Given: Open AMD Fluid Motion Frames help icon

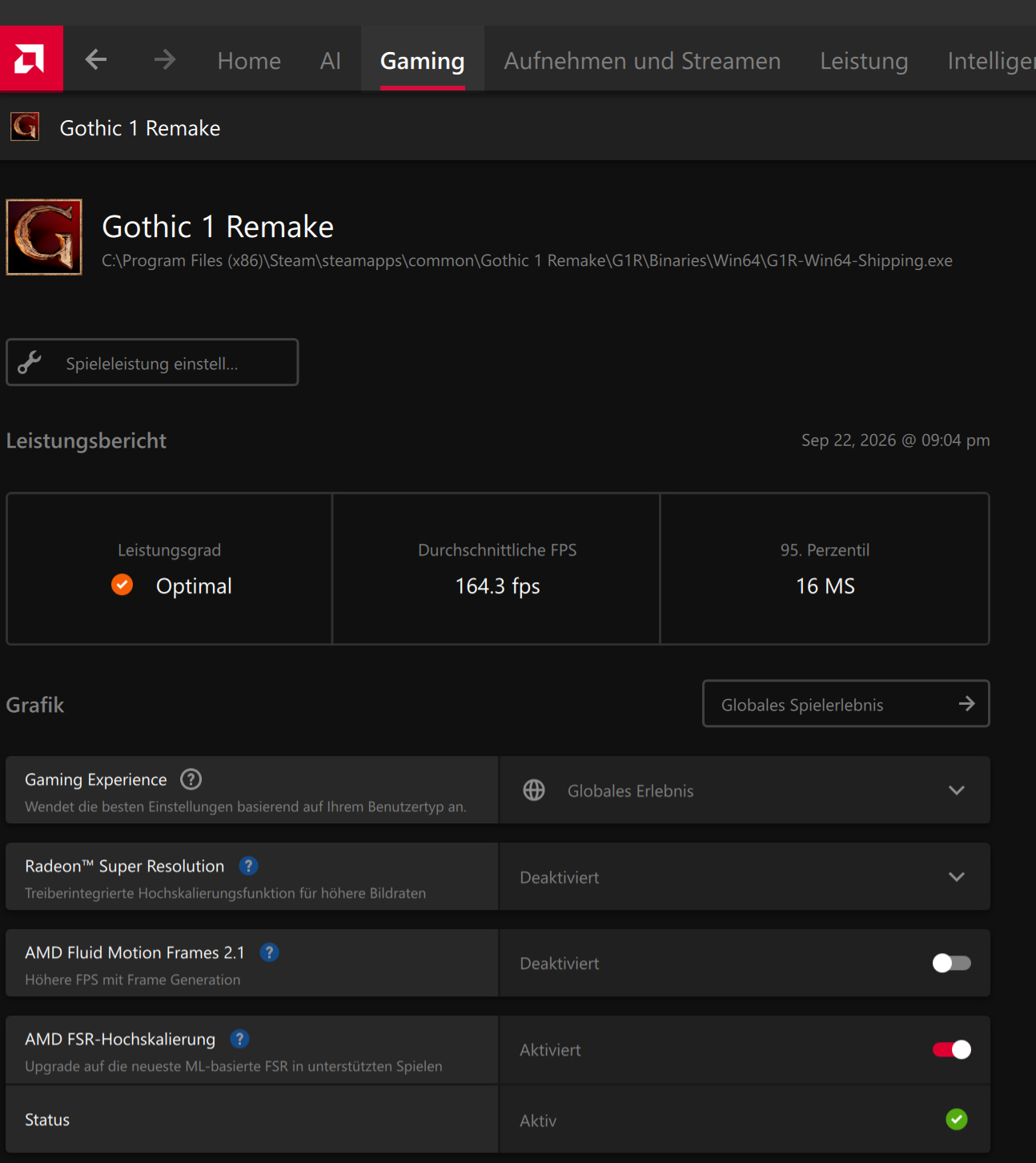Looking at the screenshot, I should tap(270, 952).
